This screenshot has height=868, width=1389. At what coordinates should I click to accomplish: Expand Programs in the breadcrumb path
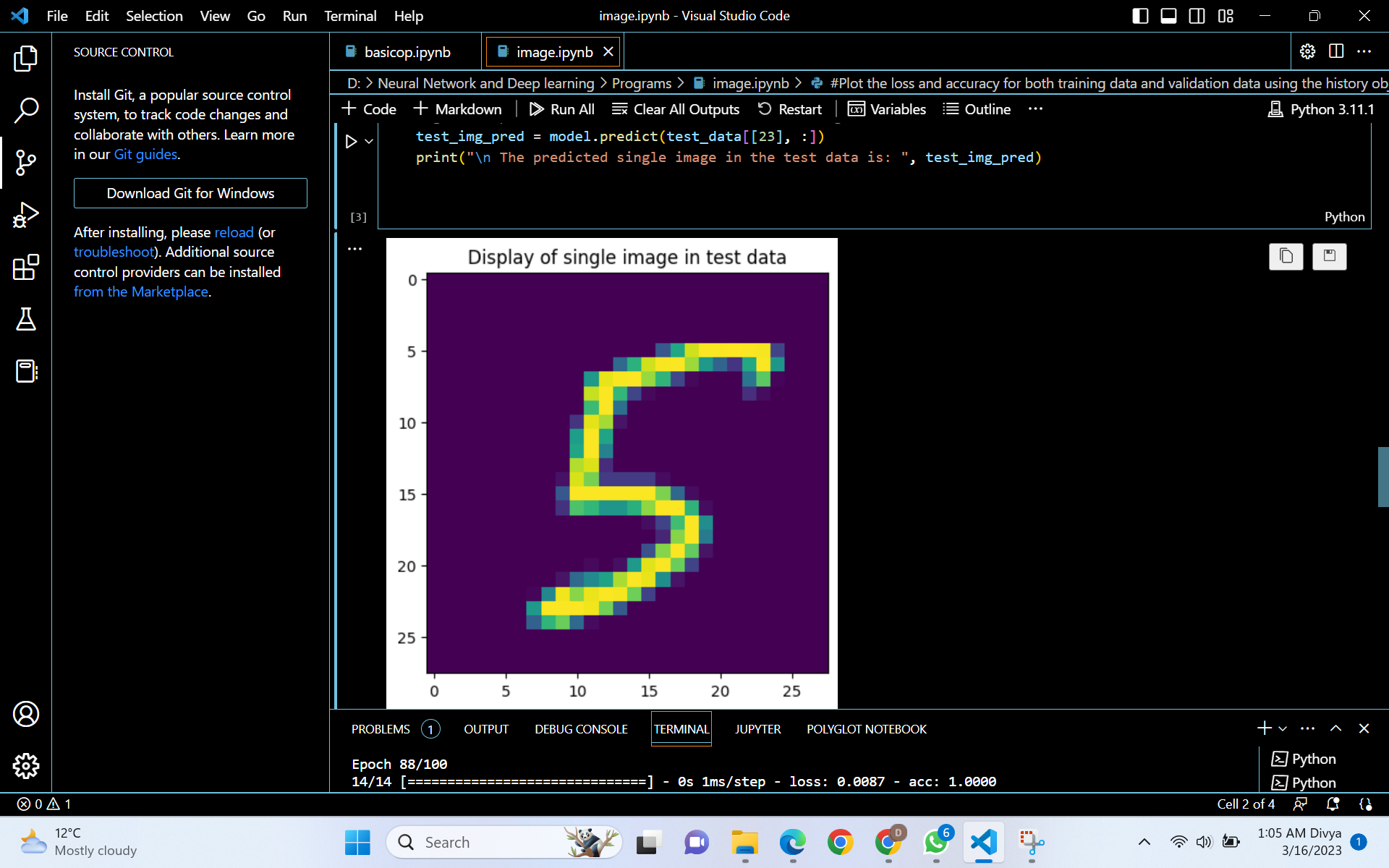pyautogui.click(x=641, y=83)
